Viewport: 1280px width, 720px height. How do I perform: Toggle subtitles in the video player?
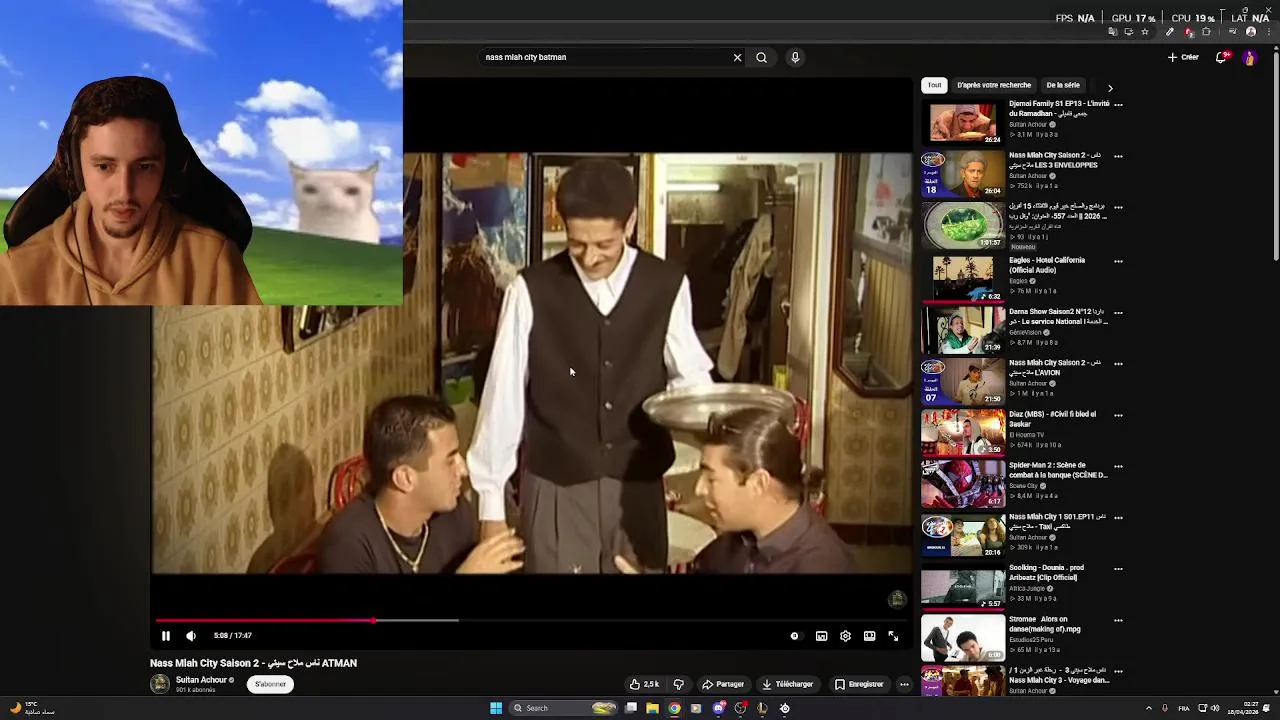tap(821, 636)
